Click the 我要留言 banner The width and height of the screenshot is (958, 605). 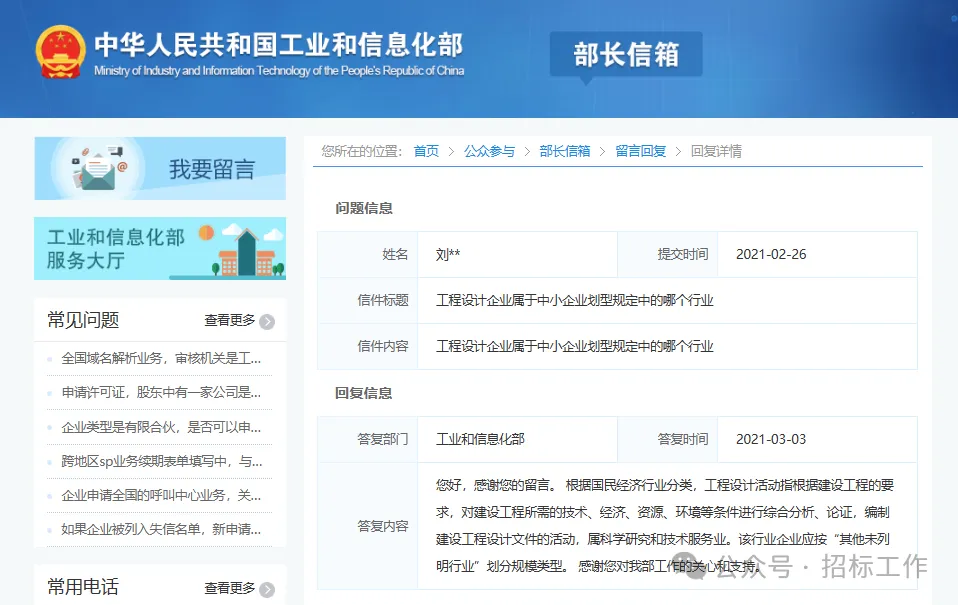[160, 169]
